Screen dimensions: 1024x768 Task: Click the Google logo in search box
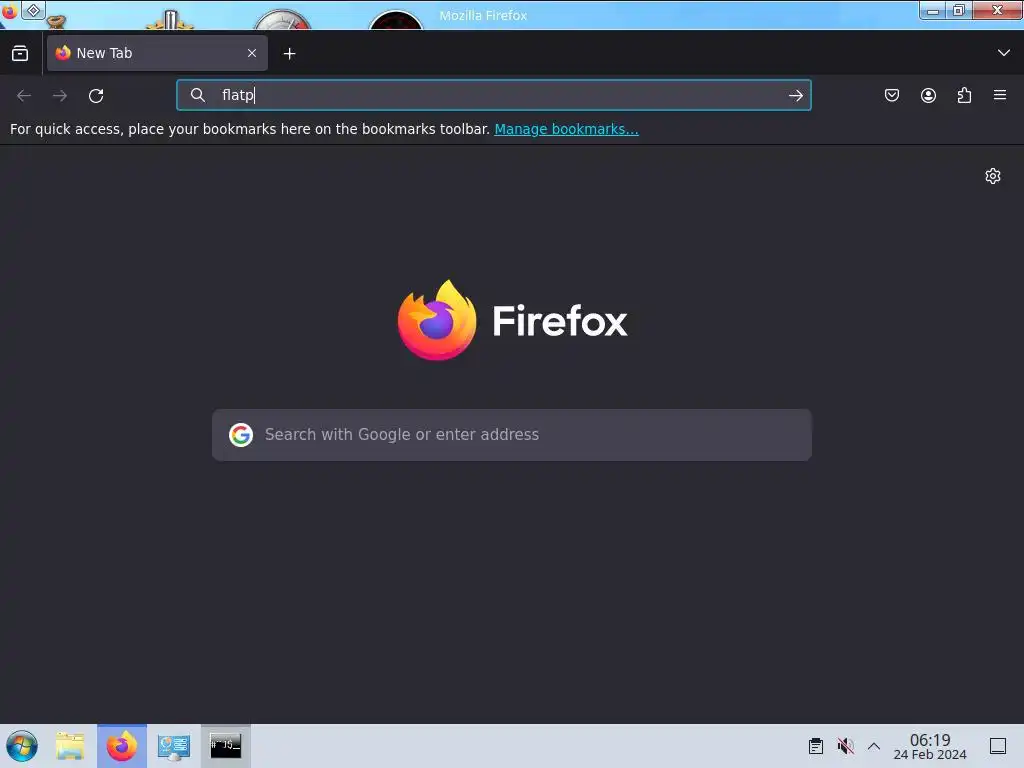(x=241, y=435)
